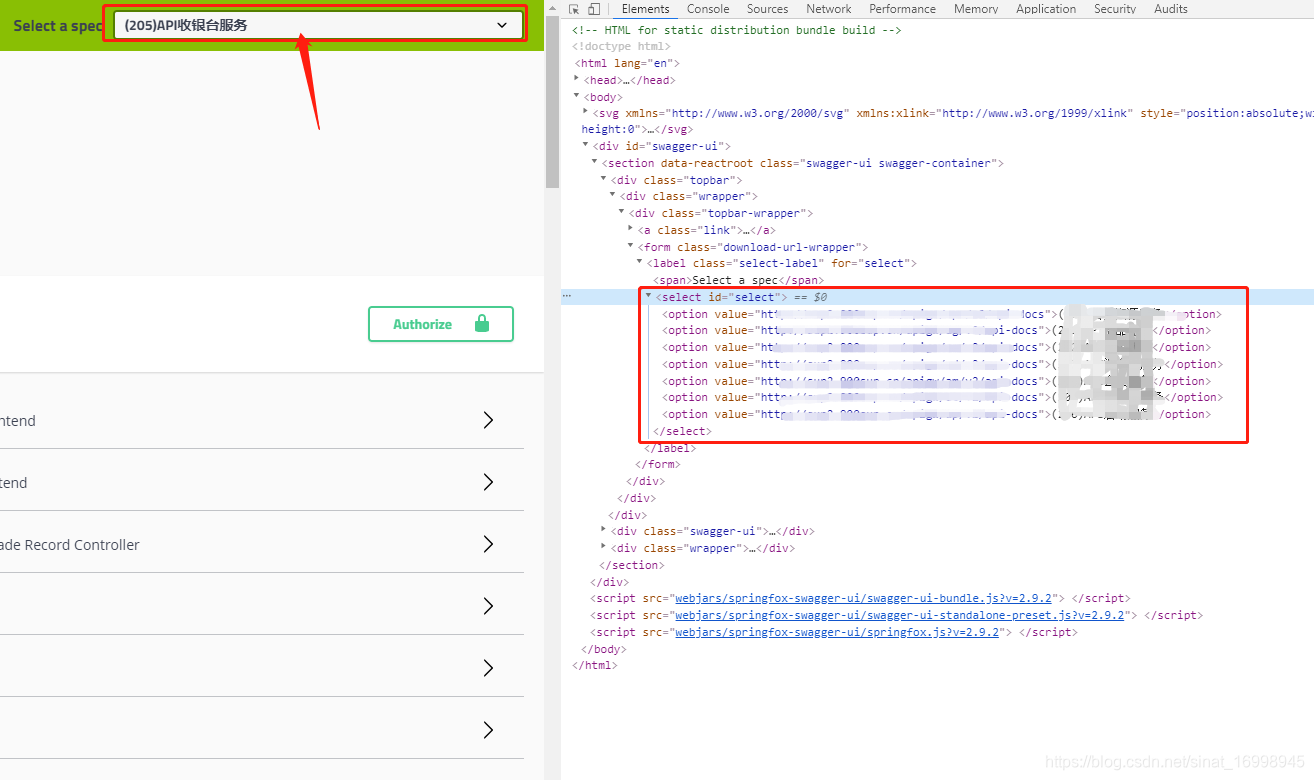Select the label class select-label line

tap(780, 263)
